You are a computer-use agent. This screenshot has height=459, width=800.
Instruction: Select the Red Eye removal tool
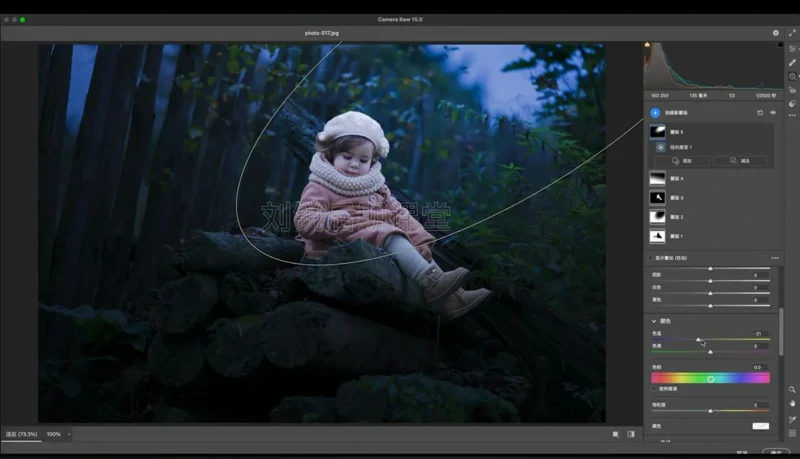click(792, 90)
